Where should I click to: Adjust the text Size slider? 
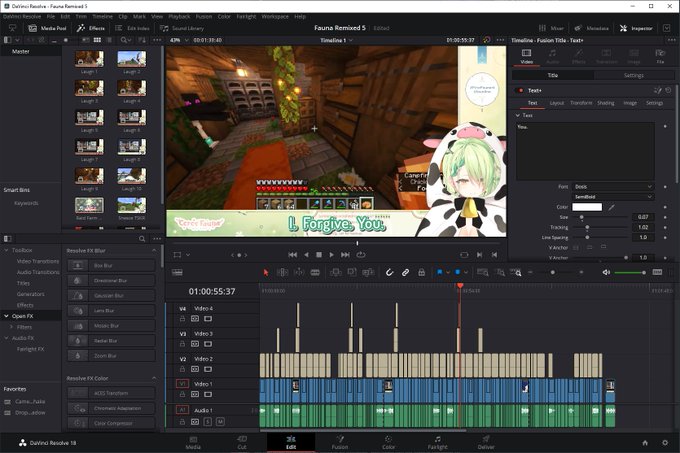click(601, 217)
